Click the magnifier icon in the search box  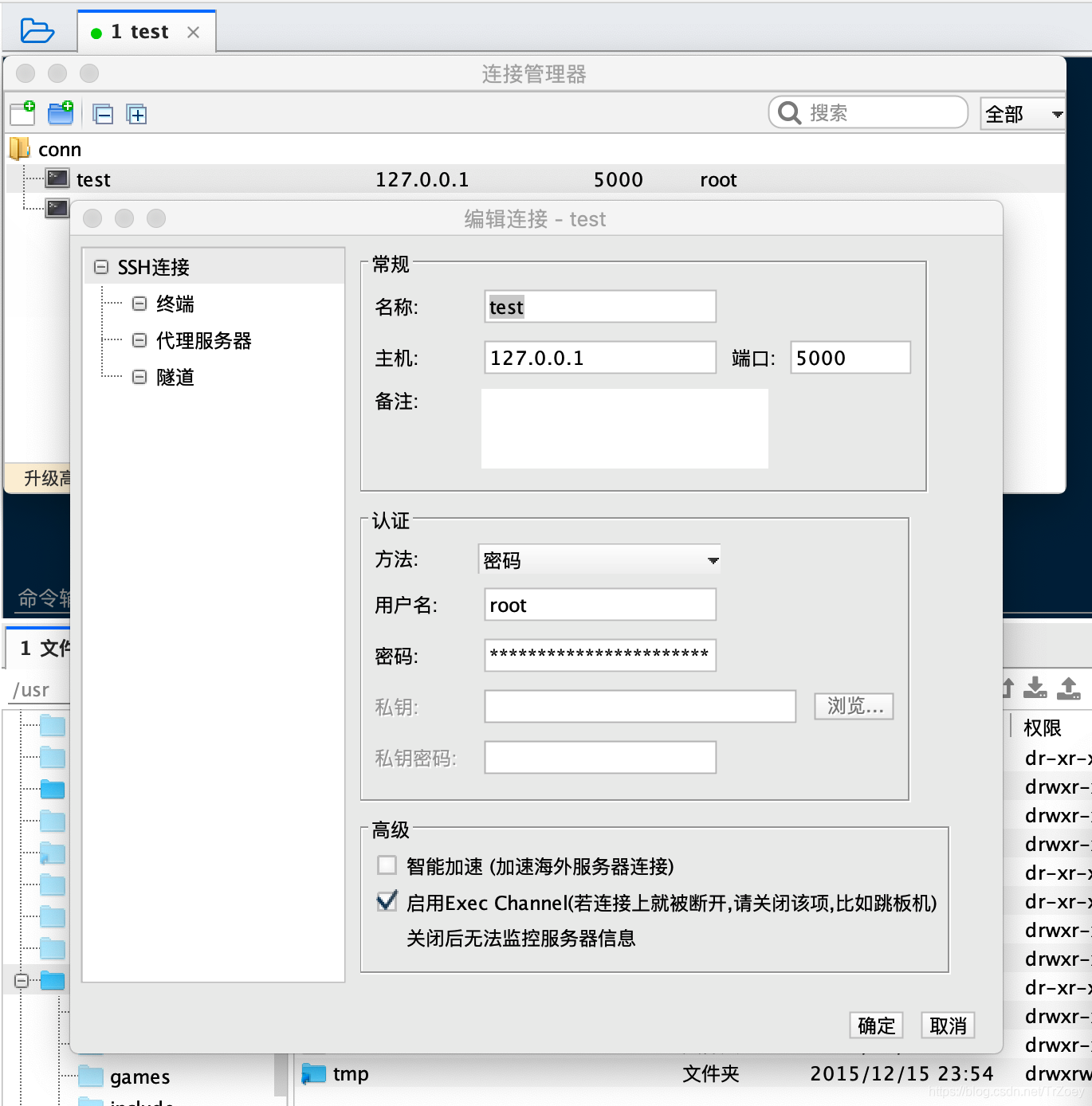pyautogui.click(x=788, y=112)
